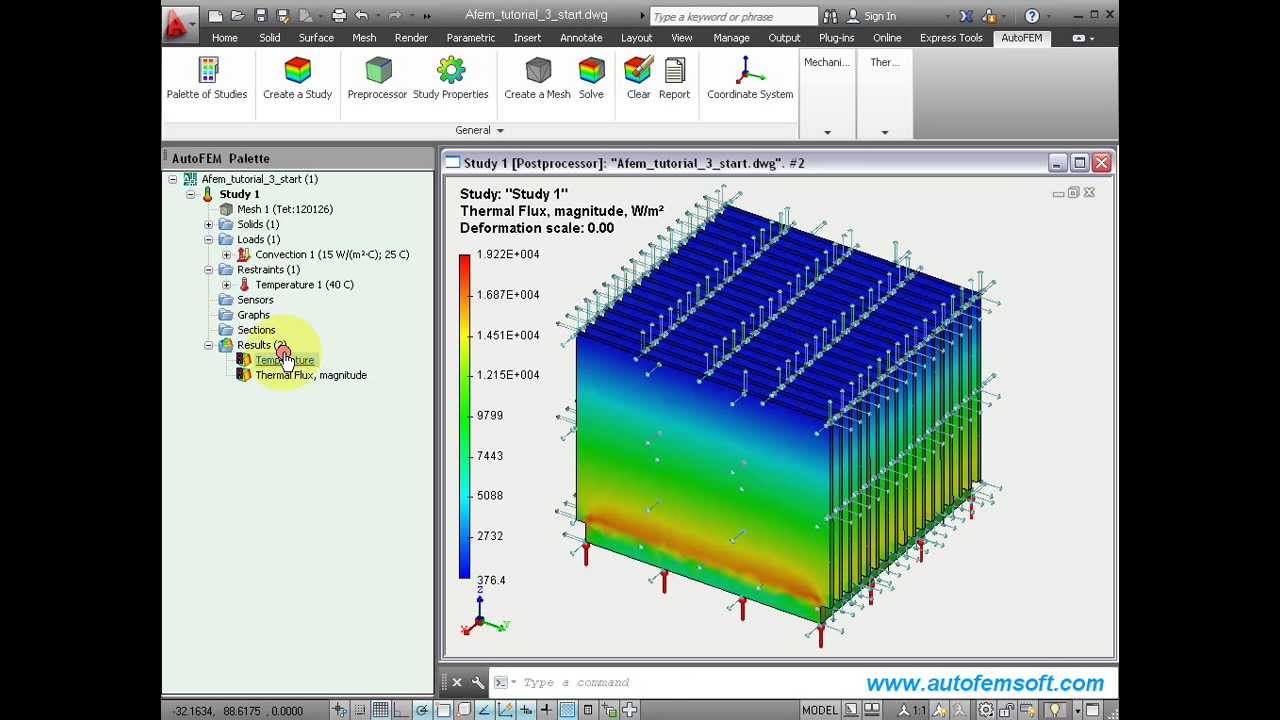Image resolution: width=1280 pixels, height=720 pixels.
Task: Click the color legend scale bar
Action: pos(464,417)
